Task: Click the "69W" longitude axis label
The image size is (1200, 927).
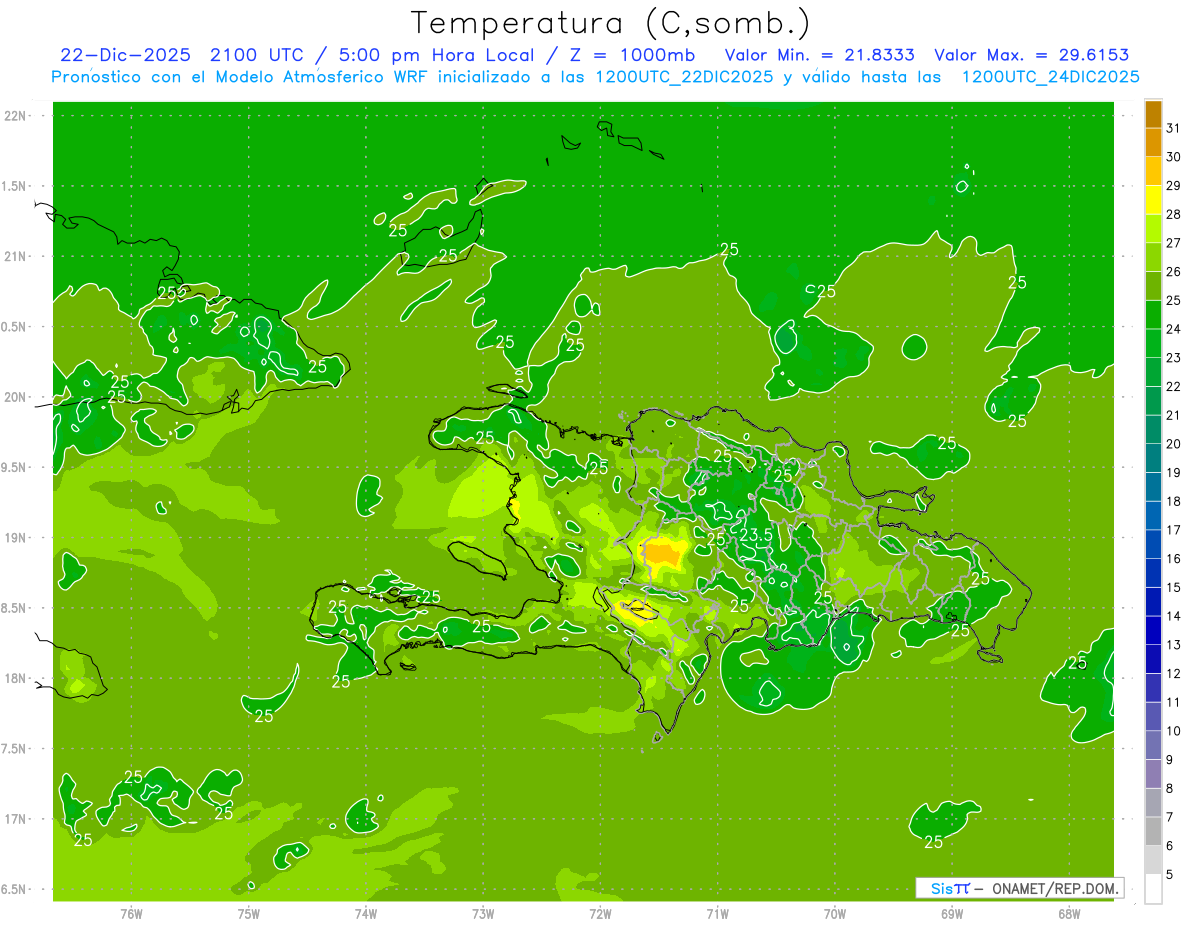Action: tap(952, 913)
